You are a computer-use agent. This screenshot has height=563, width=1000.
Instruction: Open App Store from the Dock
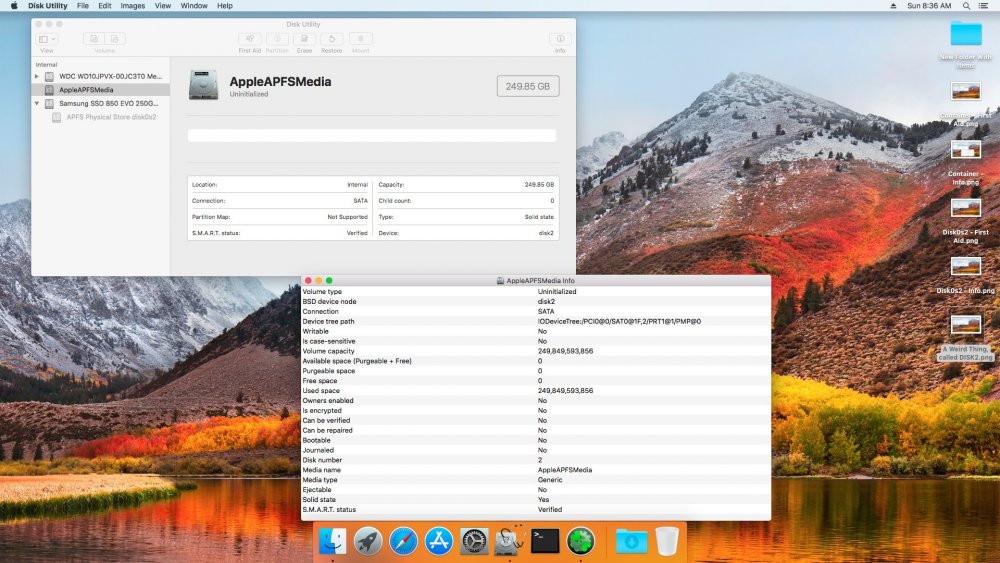[439, 541]
